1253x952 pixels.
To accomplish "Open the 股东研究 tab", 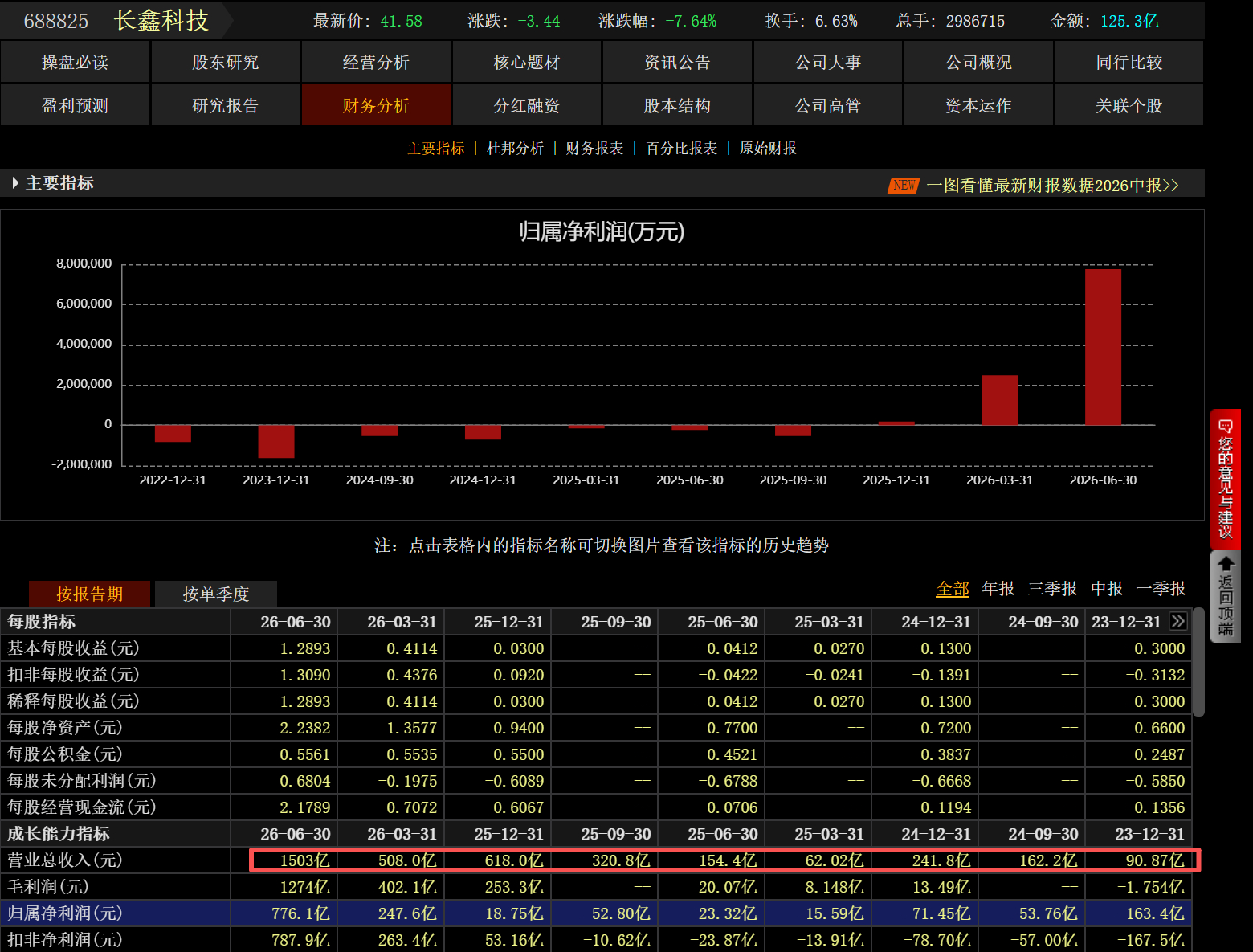I will pos(226,62).
